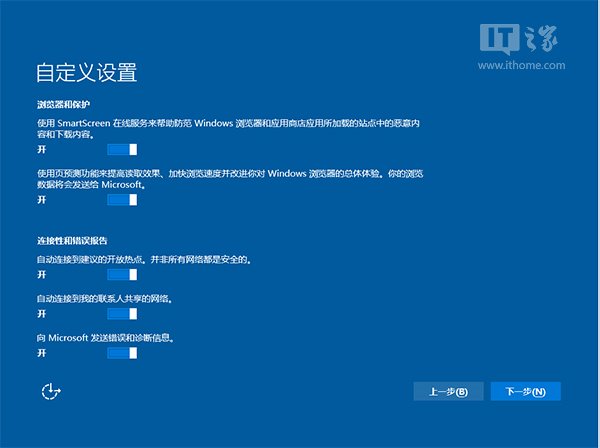Click the 开 label beside the SmartScreen toggle

[x=42, y=148]
